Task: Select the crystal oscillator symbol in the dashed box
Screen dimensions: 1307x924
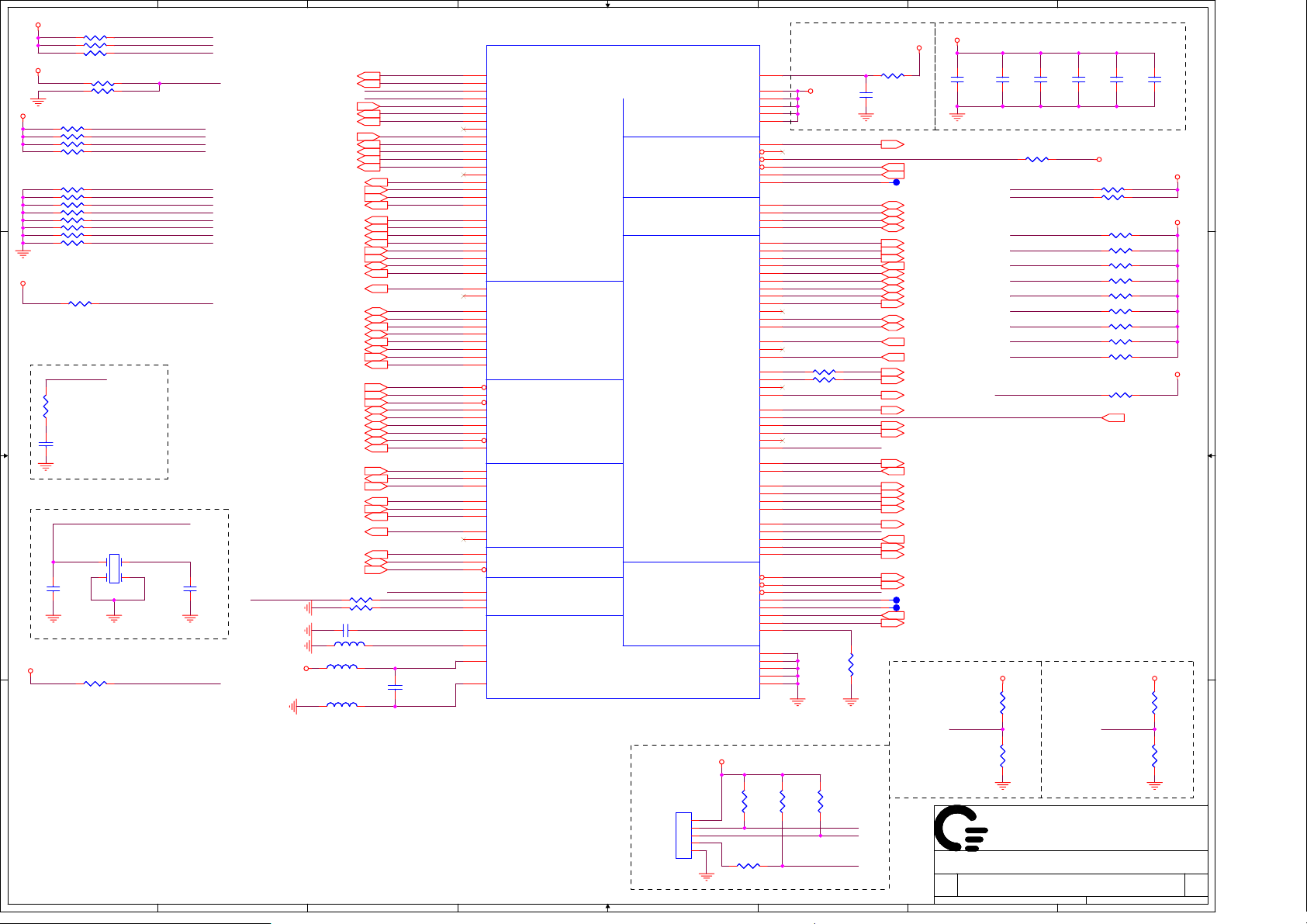Action: pos(114,568)
